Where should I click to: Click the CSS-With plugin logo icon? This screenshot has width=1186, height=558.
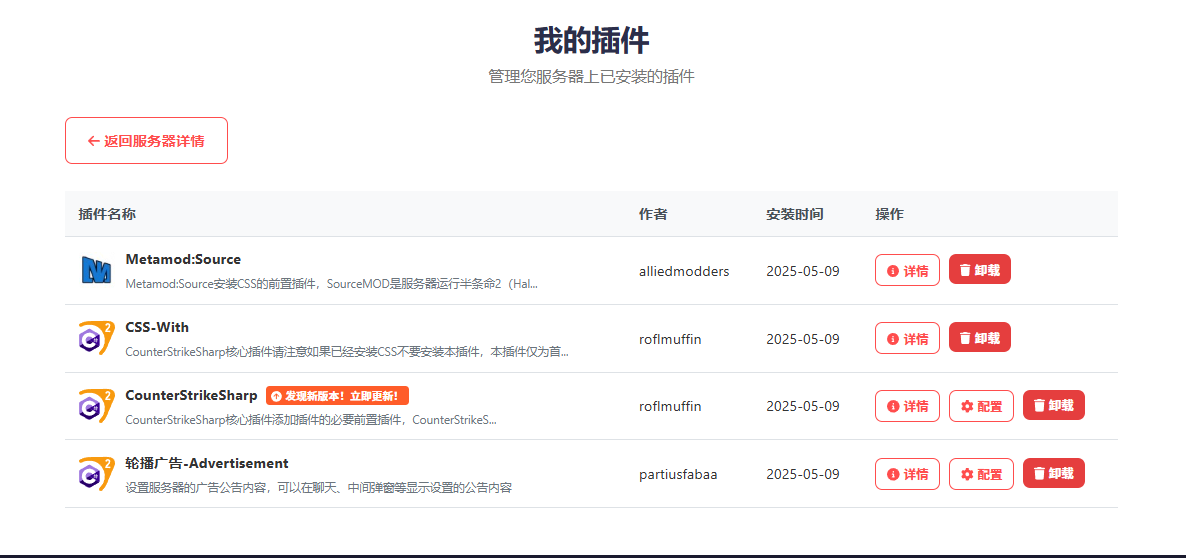96,338
